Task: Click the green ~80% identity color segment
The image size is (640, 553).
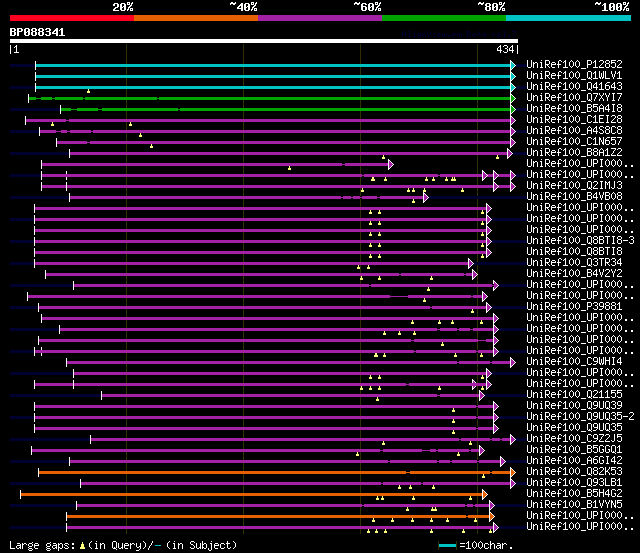Action: 444,18
